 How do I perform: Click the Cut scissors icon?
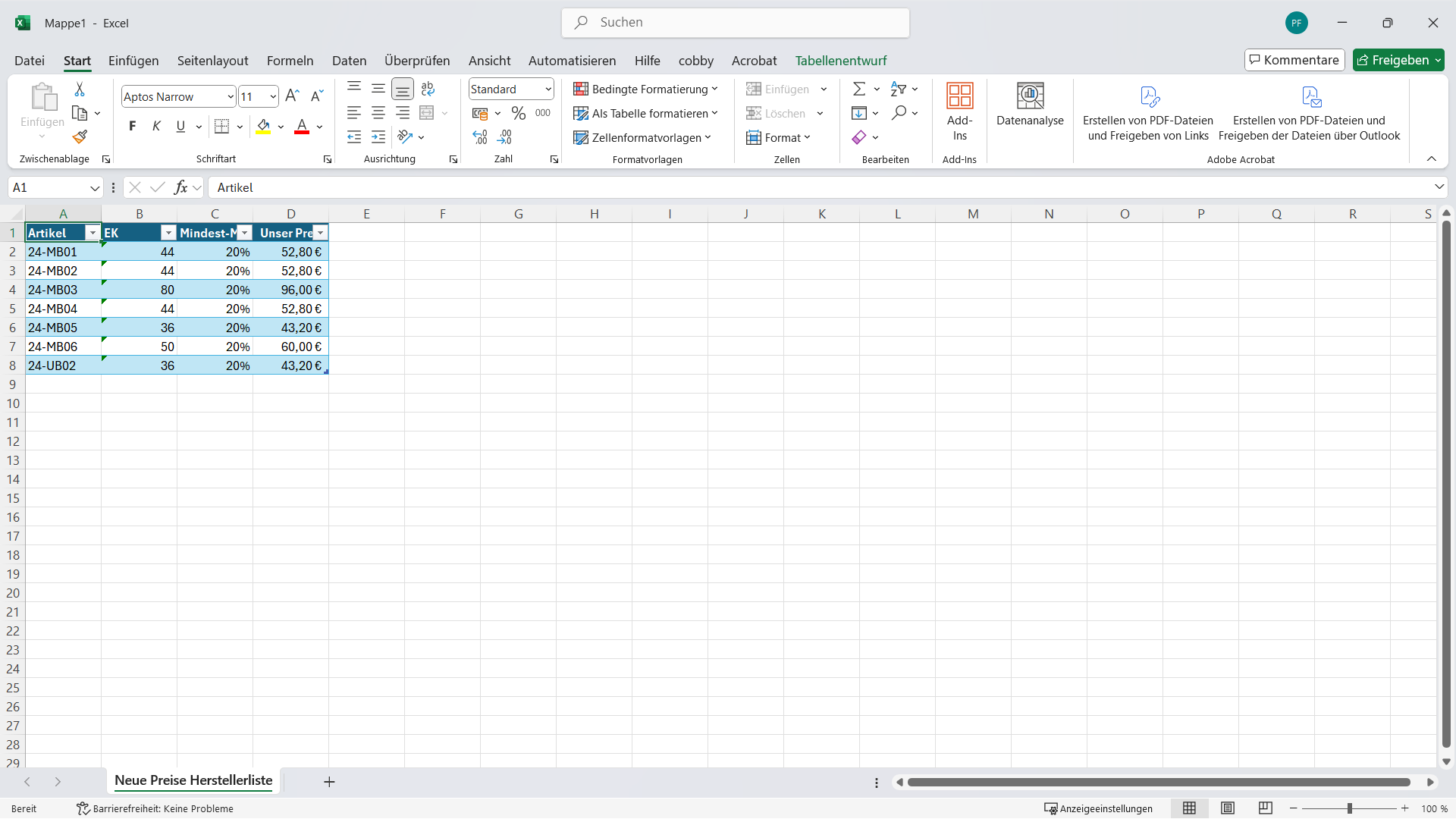click(x=80, y=89)
